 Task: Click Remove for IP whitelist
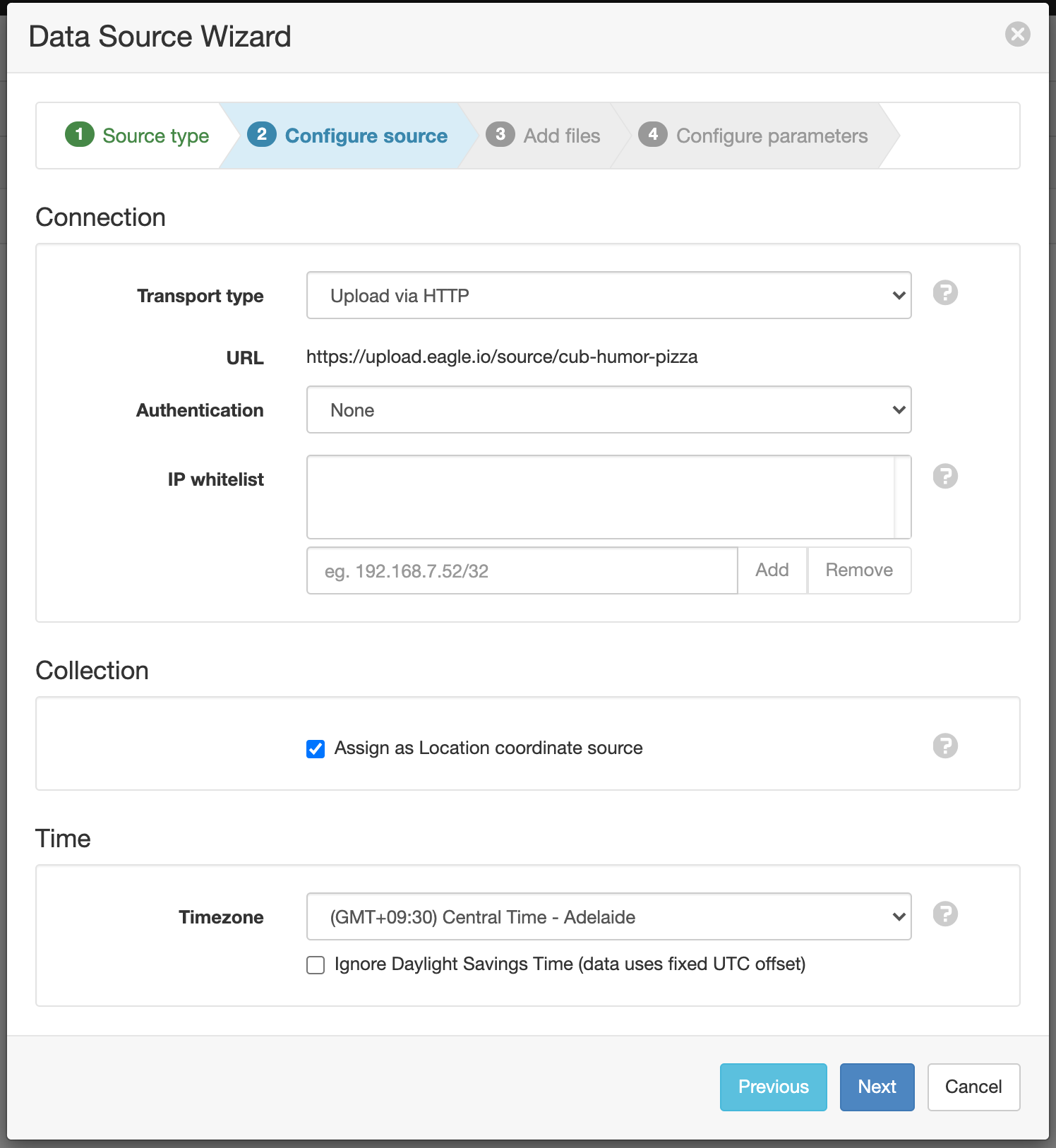point(859,570)
